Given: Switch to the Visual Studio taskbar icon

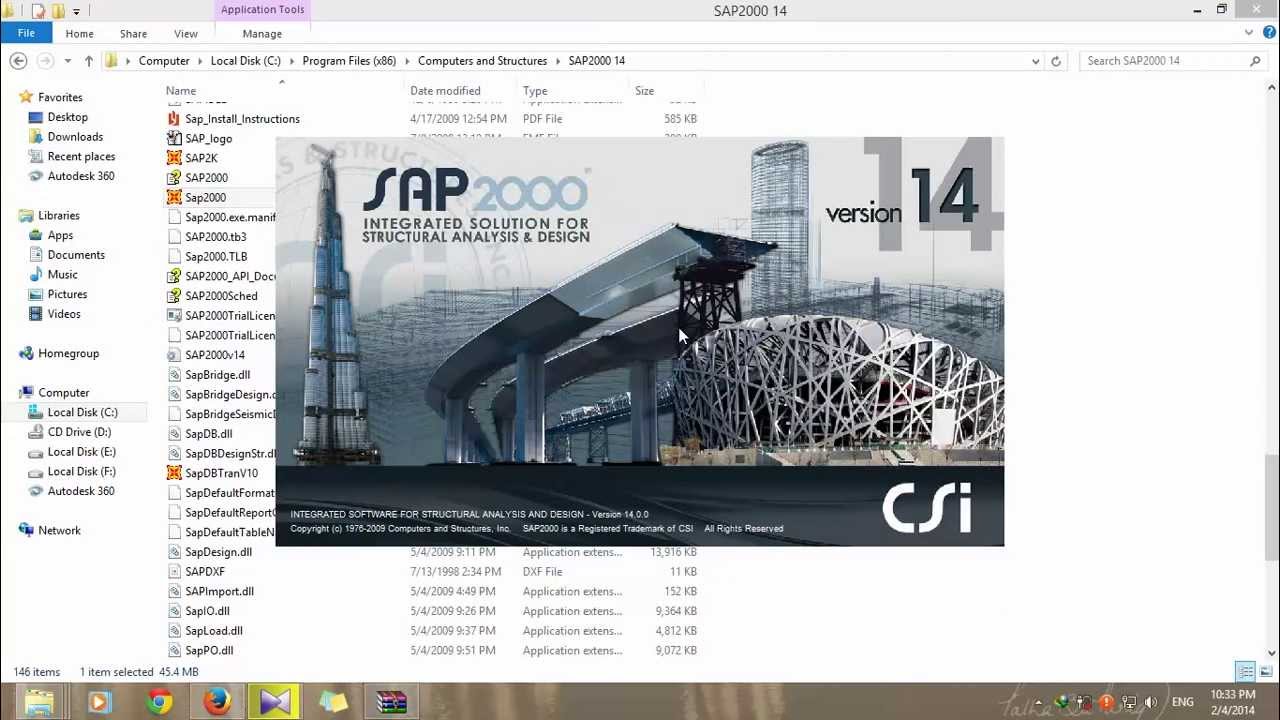Looking at the screenshot, I should (275, 702).
